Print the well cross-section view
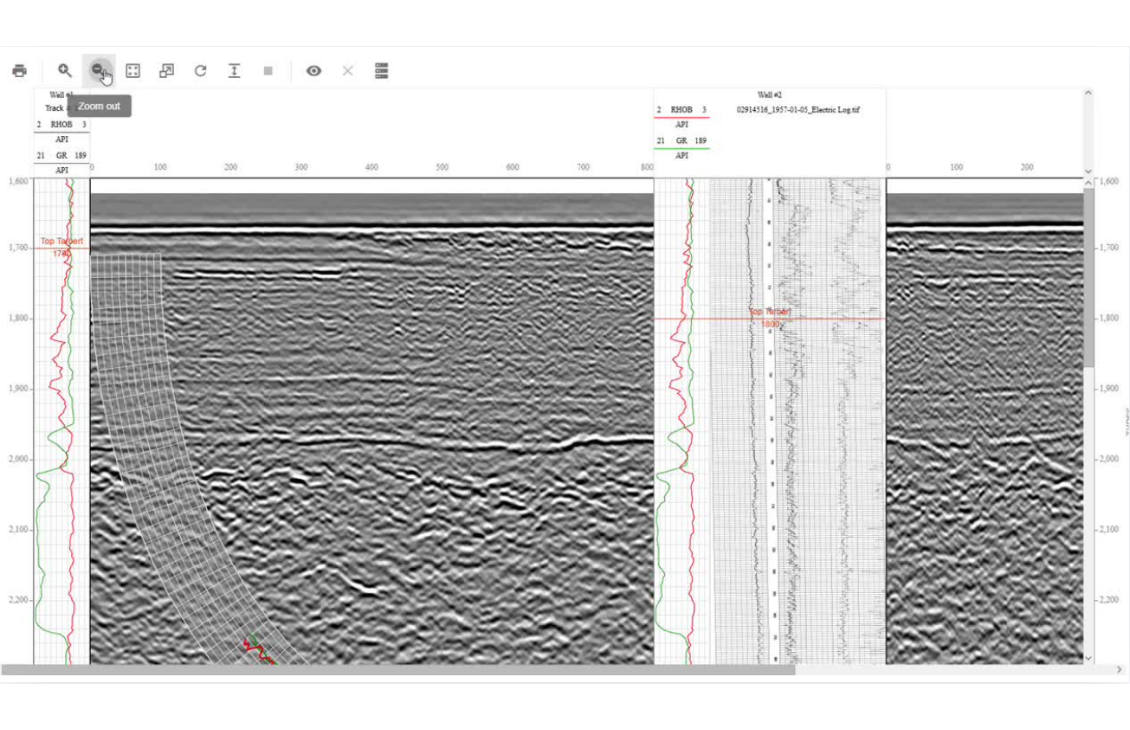 coord(19,71)
